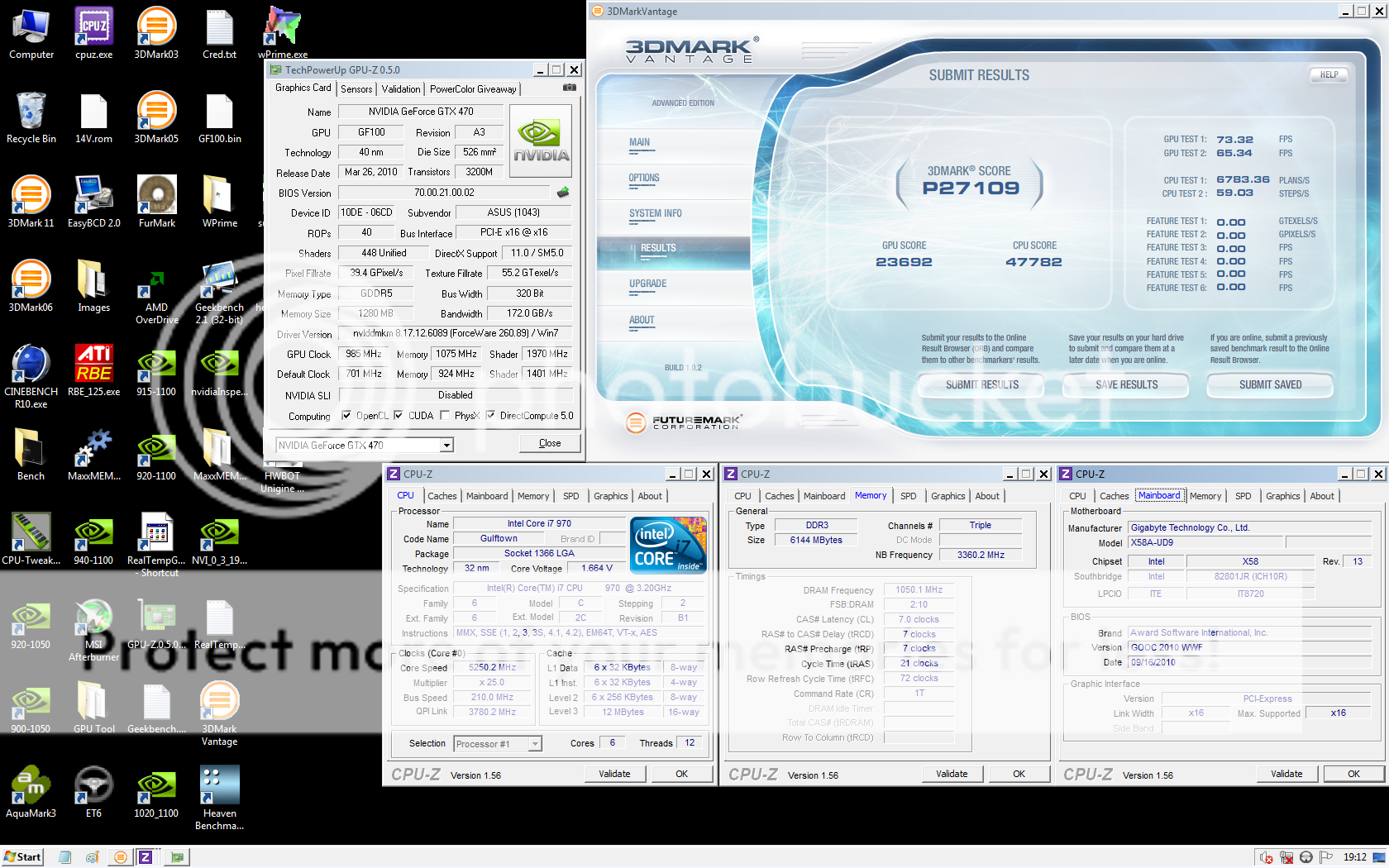The width and height of the screenshot is (1389, 868).
Task: Open the UPGRADE section in 3DMark Vantage
Action: click(647, 284)
